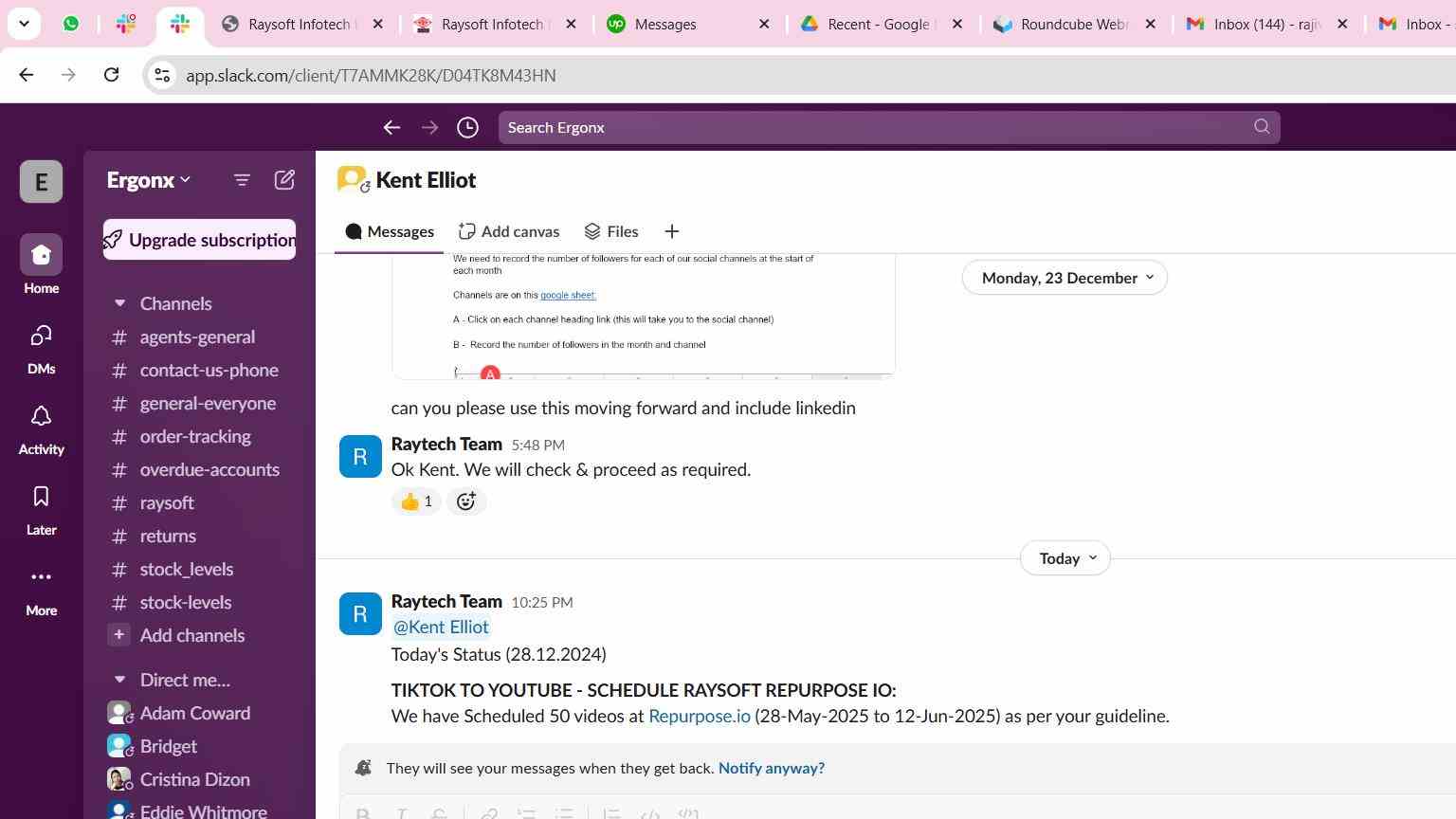
Task: Open the More menu in Slack rail
Action: pyautogui.click(x=41, y=590)
